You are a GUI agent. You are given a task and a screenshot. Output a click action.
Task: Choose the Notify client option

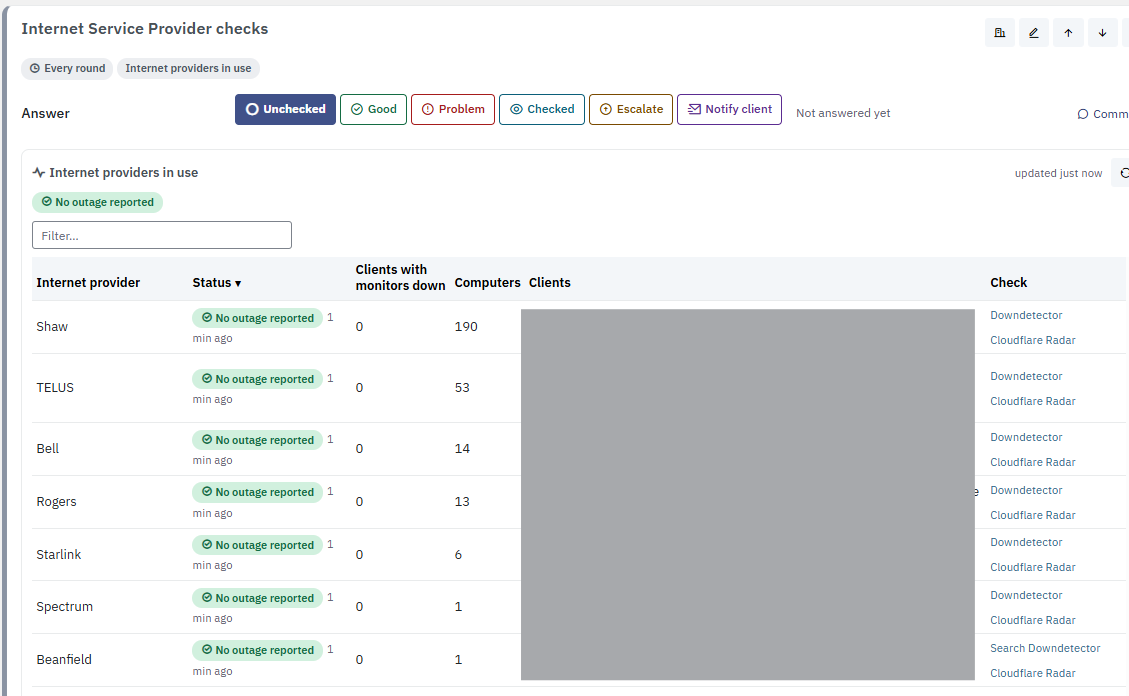tap(729, 109)
